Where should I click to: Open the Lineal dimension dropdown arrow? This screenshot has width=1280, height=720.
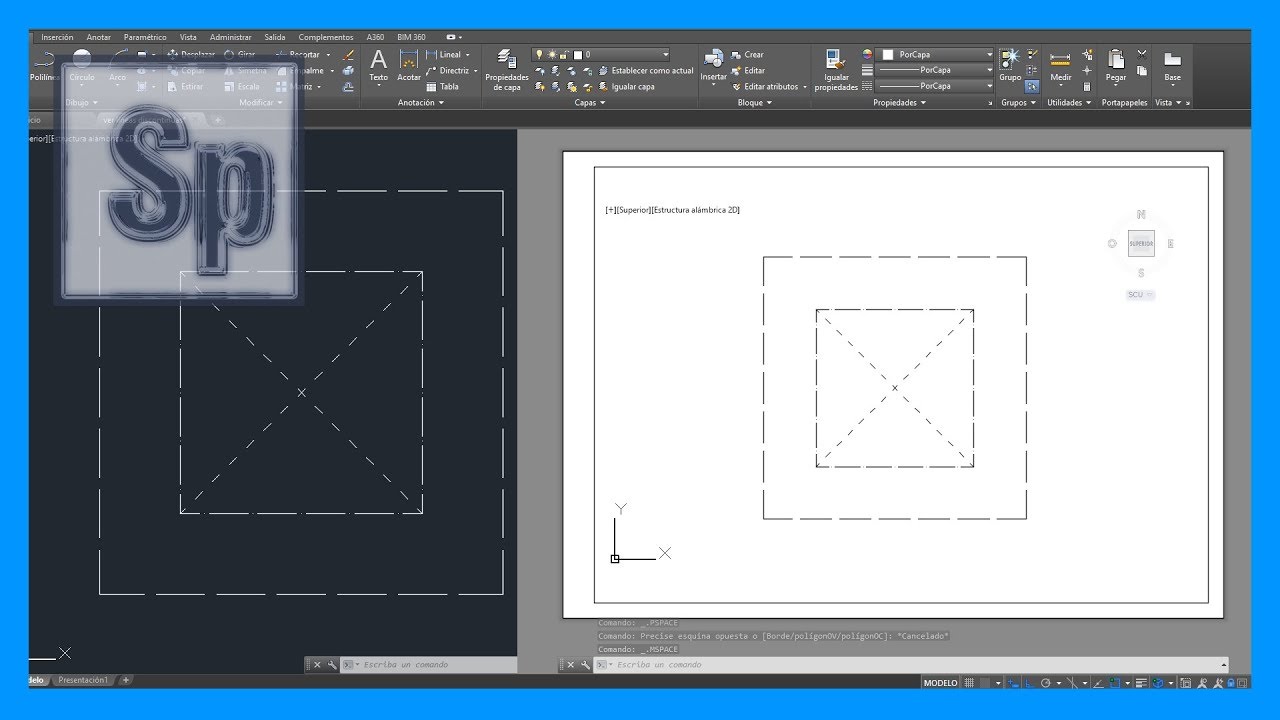pos(467,54)
